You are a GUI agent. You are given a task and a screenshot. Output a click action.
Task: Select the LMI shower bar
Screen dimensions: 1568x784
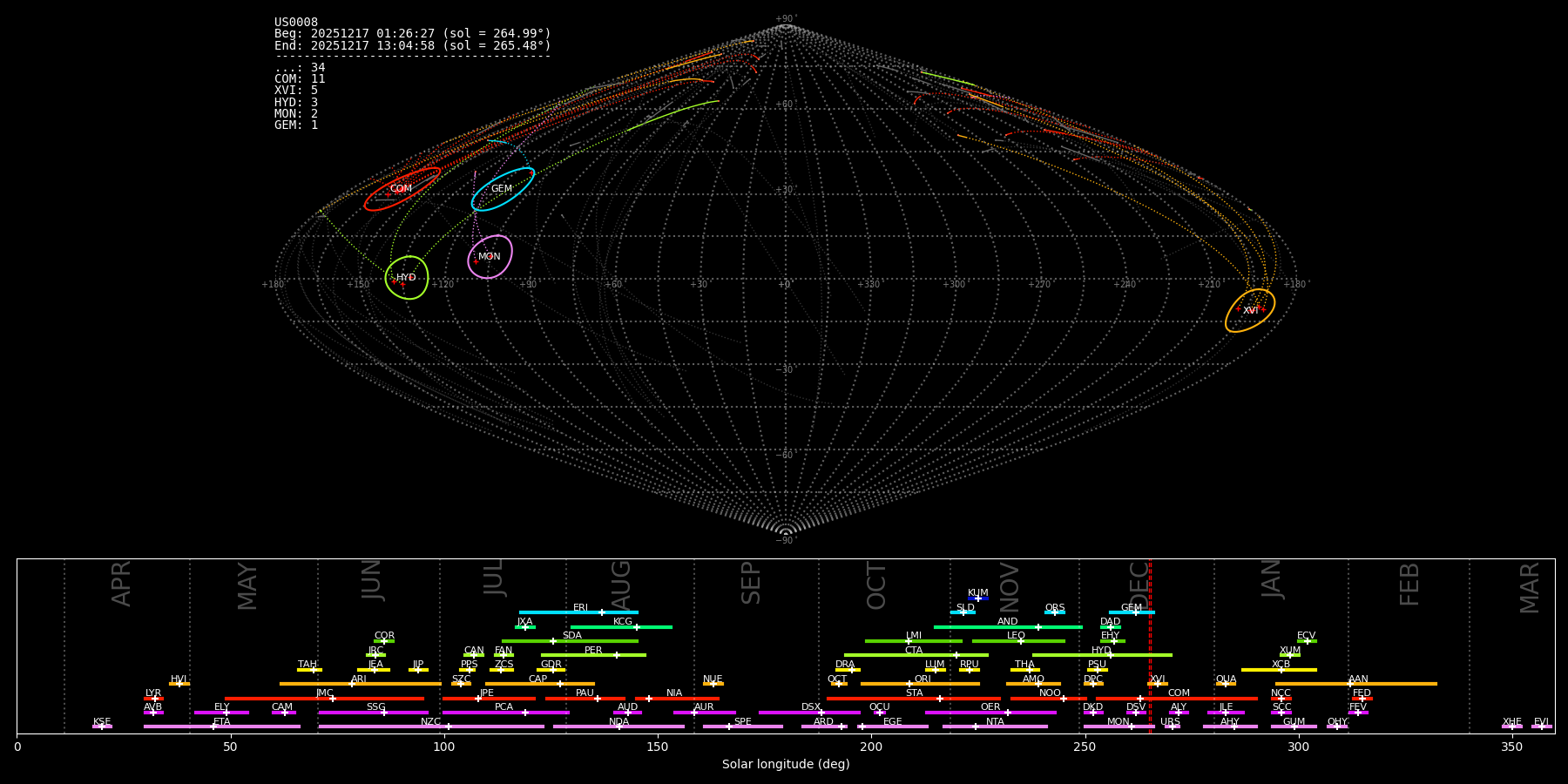pos(914,641)
